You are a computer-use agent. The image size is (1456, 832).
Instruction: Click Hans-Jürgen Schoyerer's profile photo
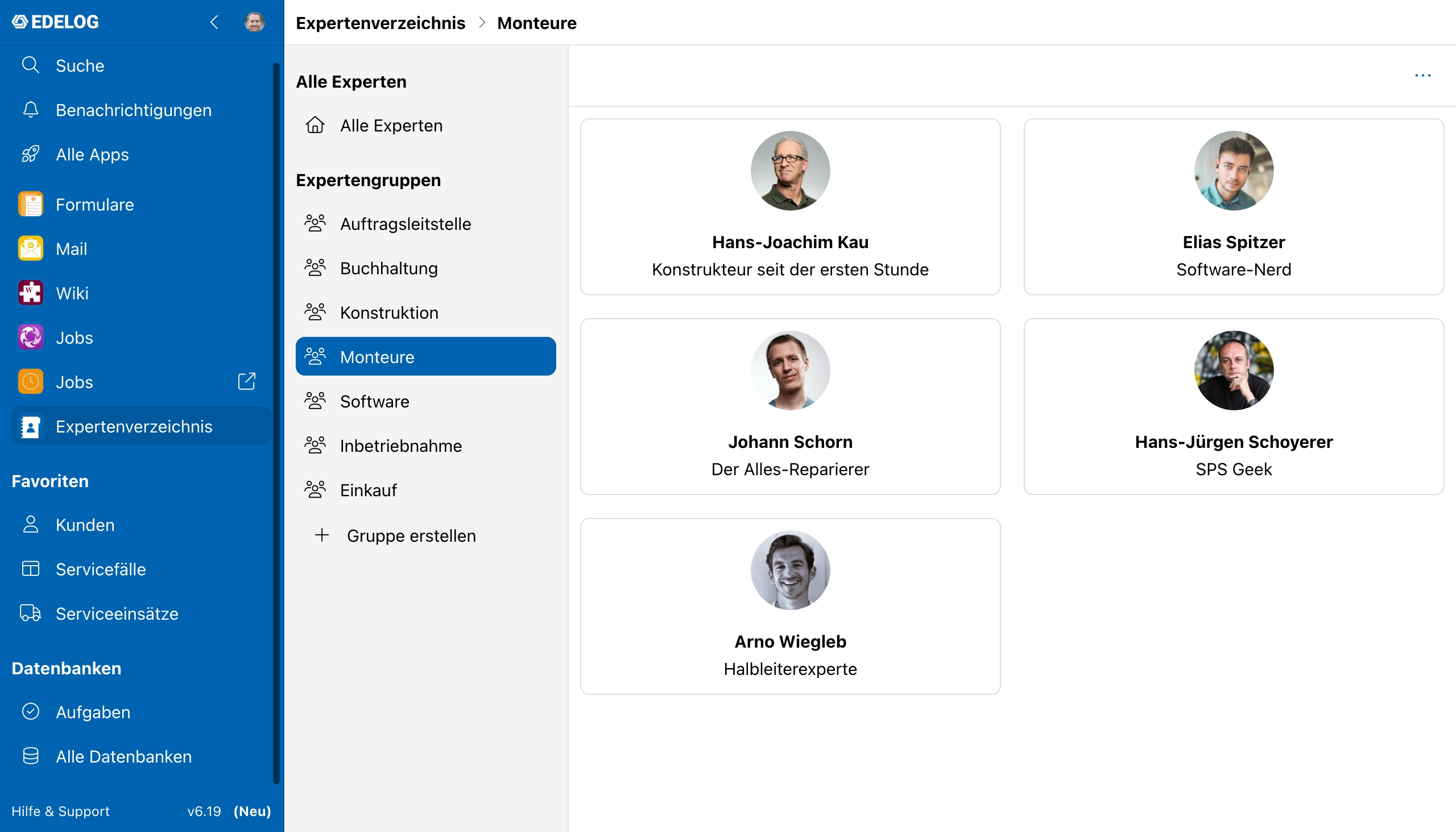pyautogui.click(x=1233, y=370)
